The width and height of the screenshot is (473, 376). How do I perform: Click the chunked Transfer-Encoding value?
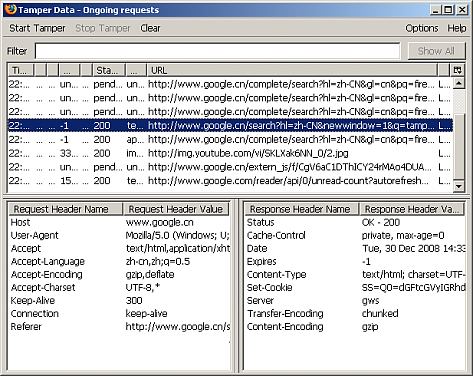(x=380, y=313)
